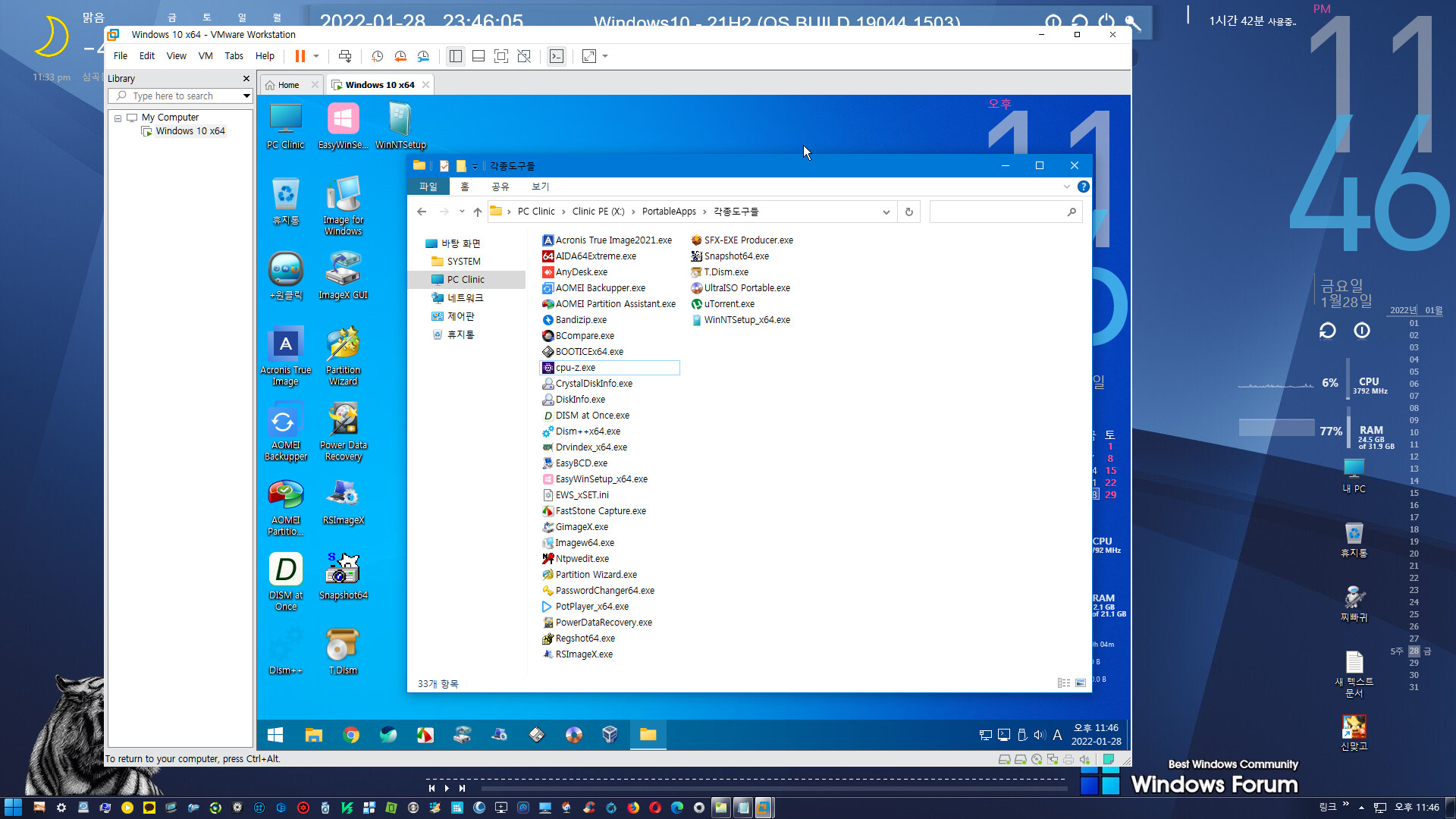Viewport: 1456px width, 819px height.
Task: Click PortableApps in the address breadcrumb
Action: (669, 212)
